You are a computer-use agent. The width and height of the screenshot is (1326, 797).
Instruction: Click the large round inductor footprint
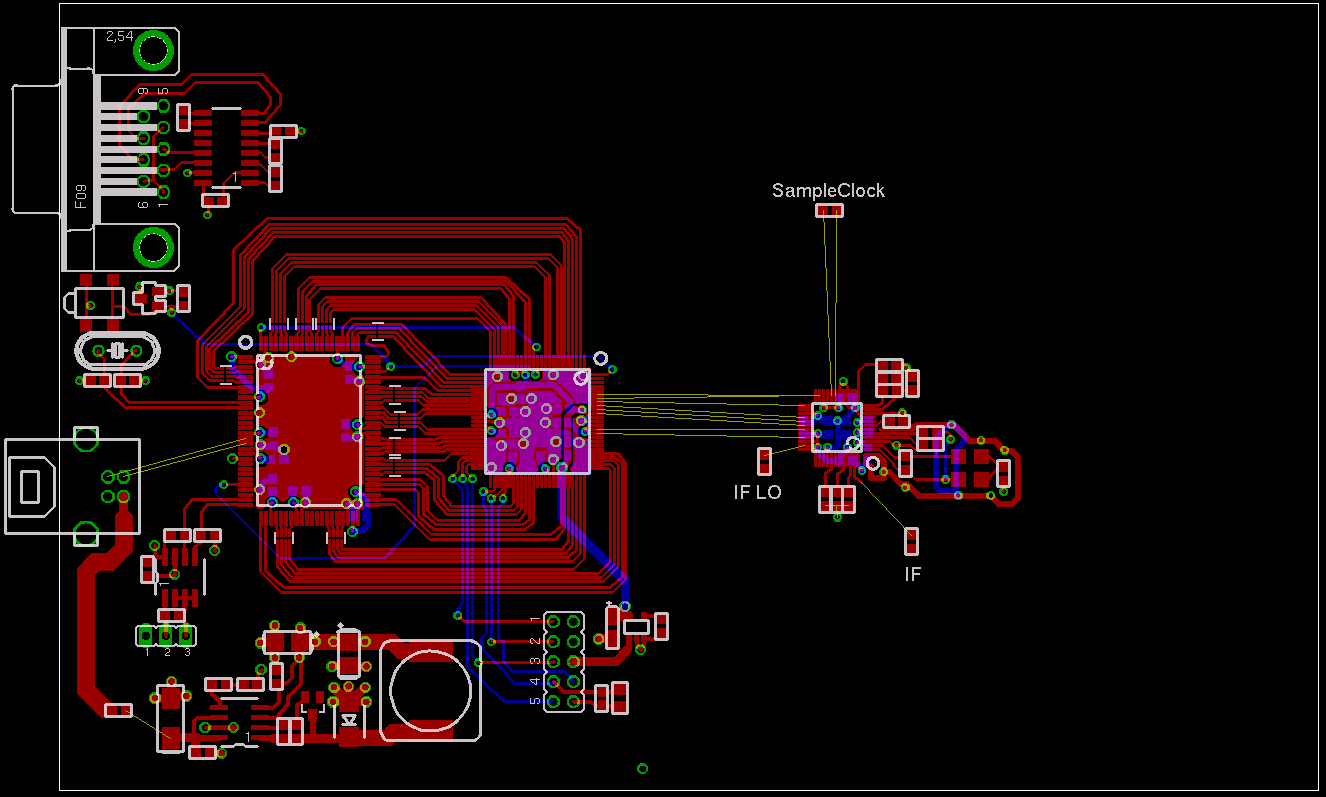pos(430,690)
